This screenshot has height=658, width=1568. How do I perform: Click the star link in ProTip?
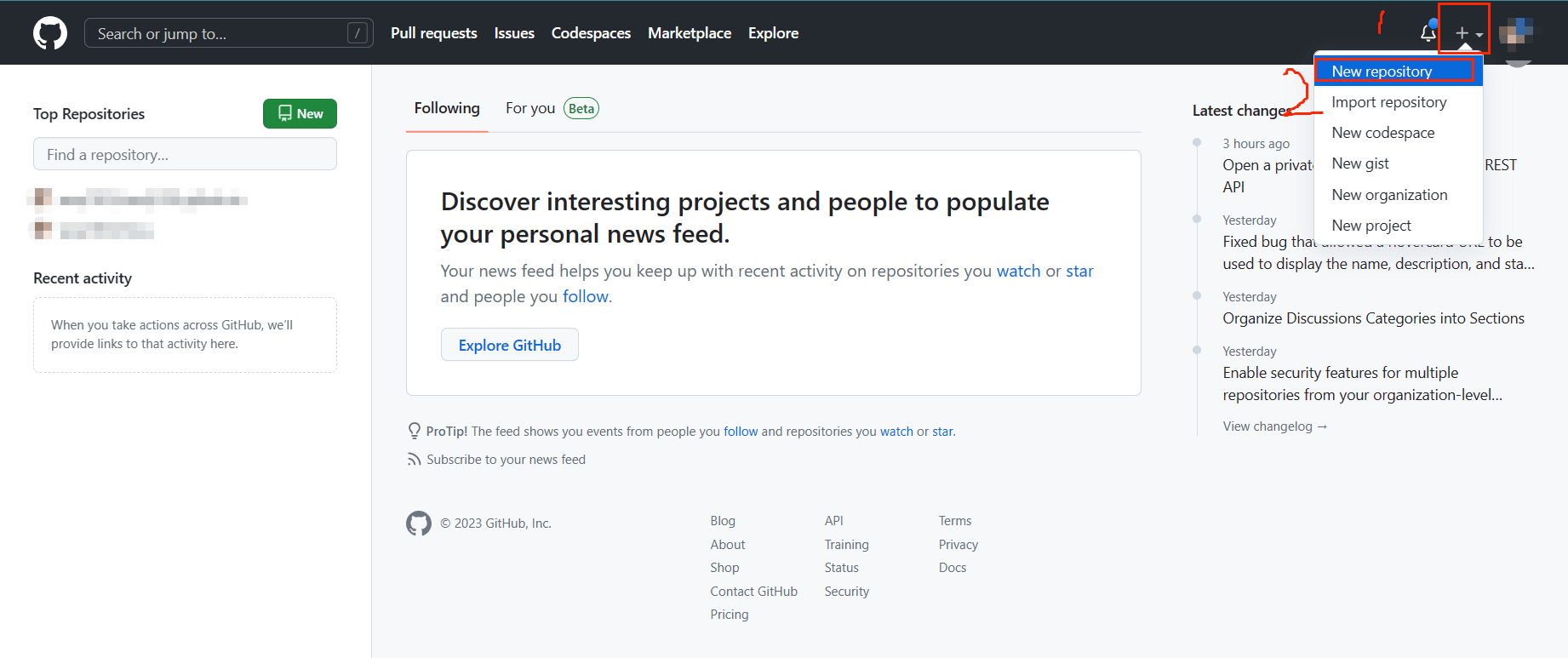[942, 432]
